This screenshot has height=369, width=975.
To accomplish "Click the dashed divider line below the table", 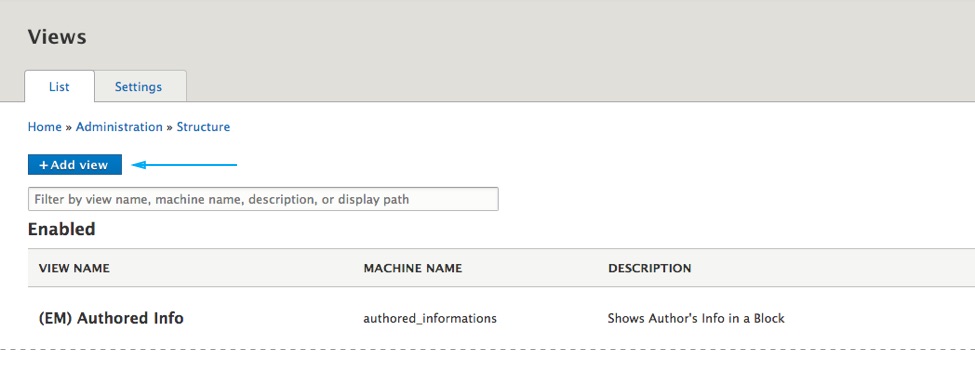I will [x=488, y=350].
